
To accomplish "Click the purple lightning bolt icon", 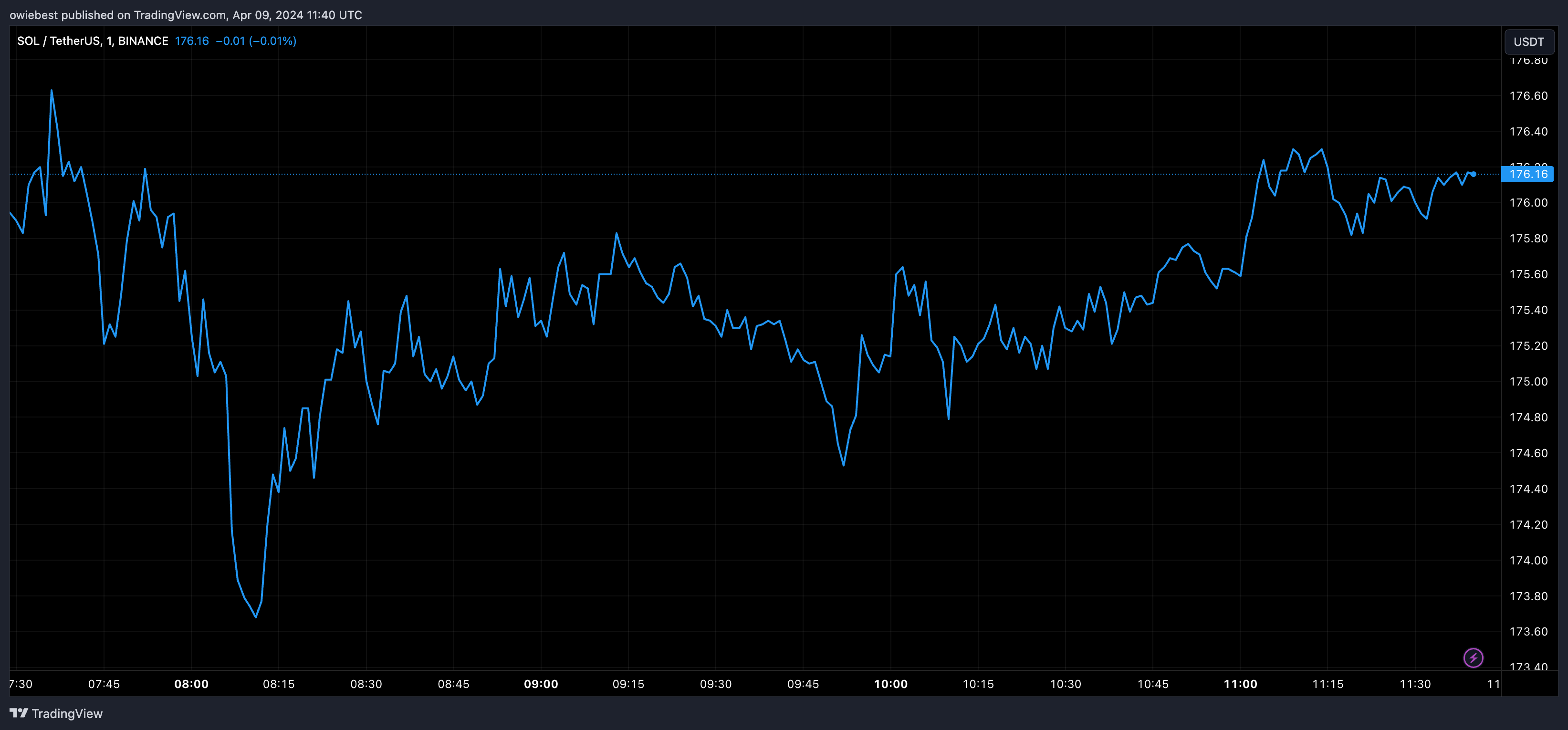I will [x=1473, y=657].
